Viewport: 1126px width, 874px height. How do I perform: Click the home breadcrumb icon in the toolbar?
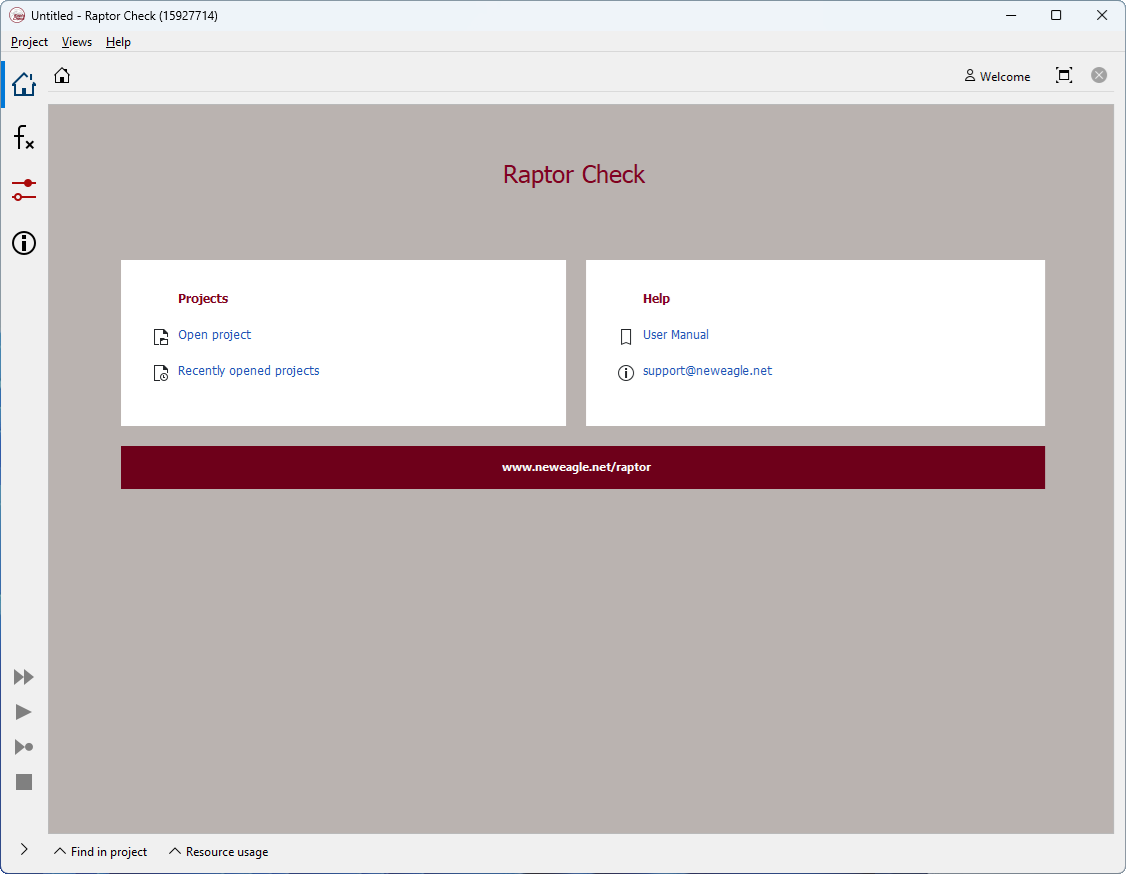(x=62, y=75)
